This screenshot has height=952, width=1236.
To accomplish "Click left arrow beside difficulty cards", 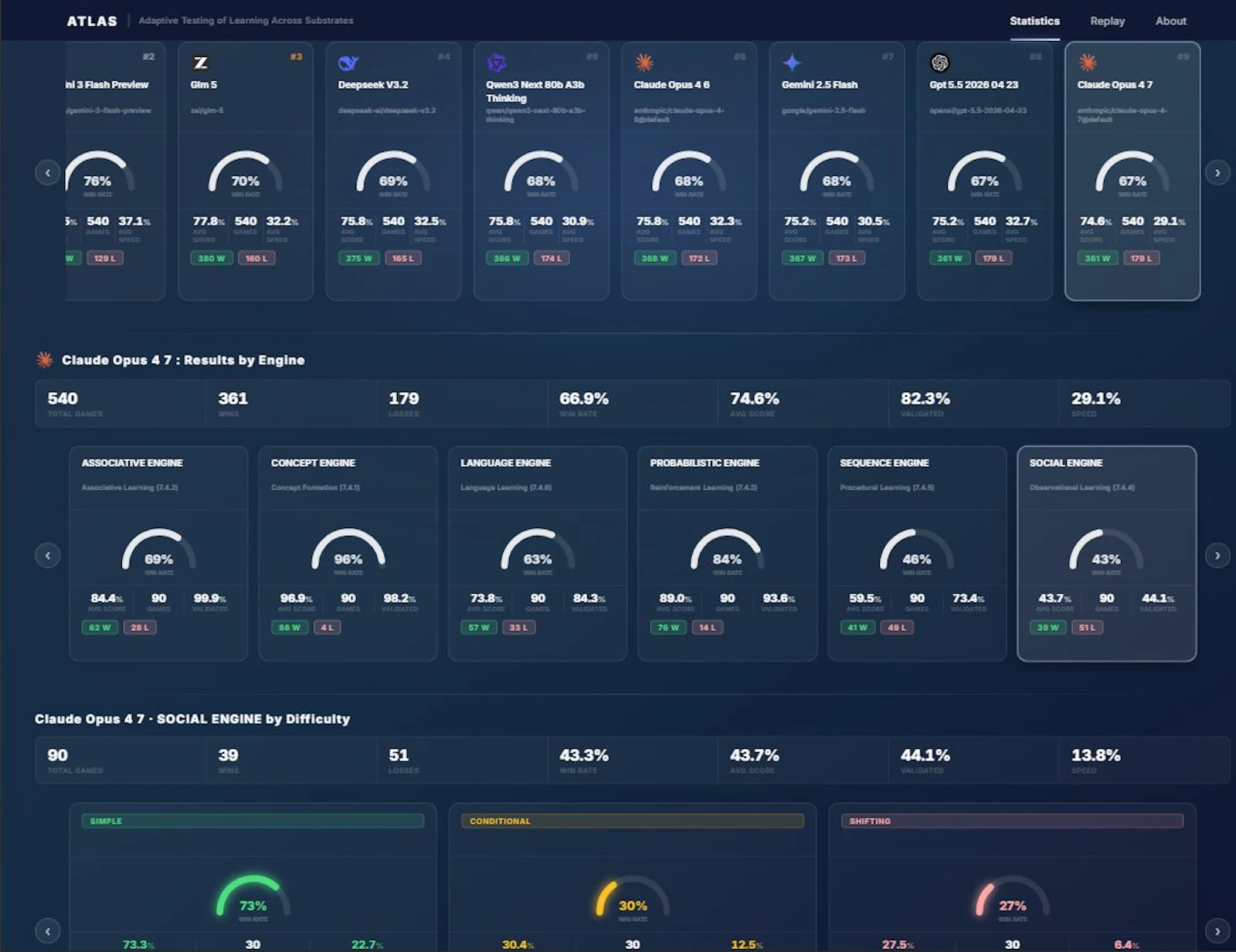I will (48, 931).
